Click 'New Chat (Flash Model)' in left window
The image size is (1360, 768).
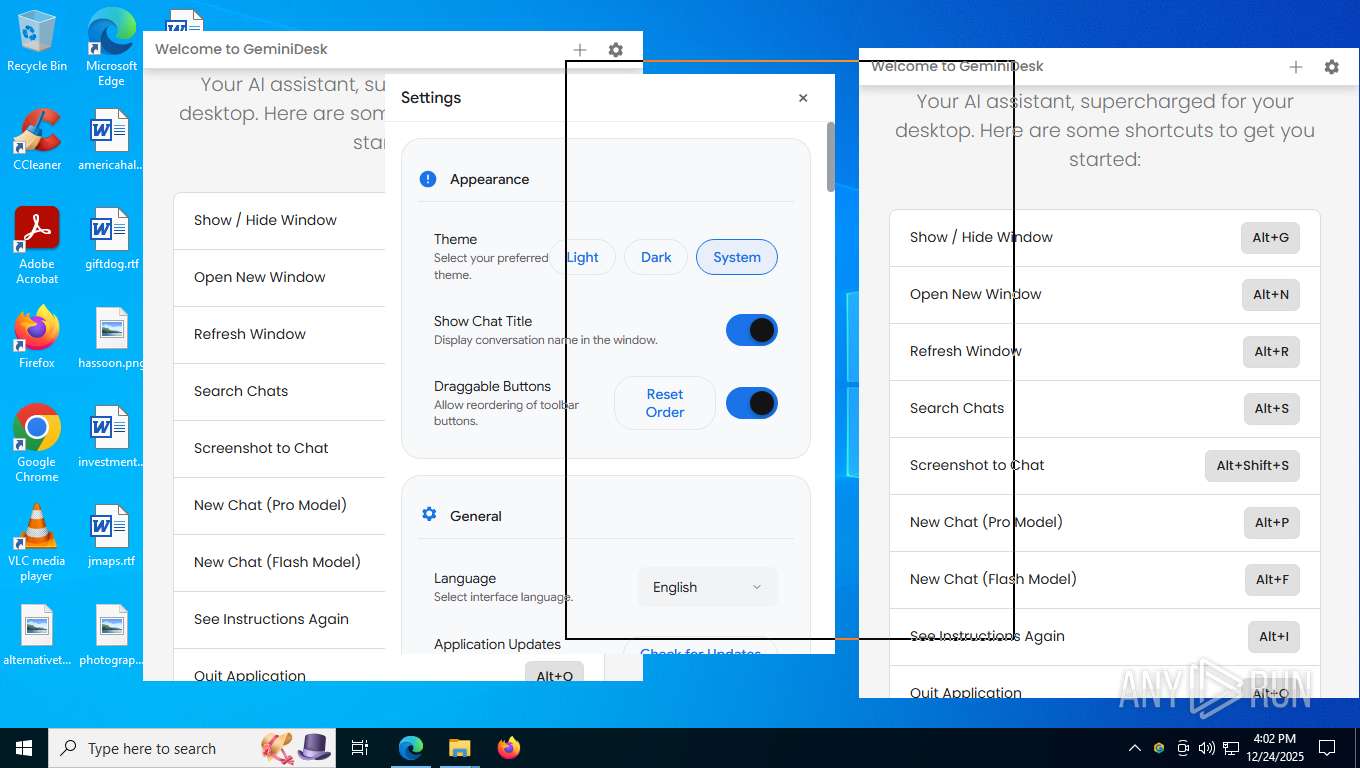277,562
